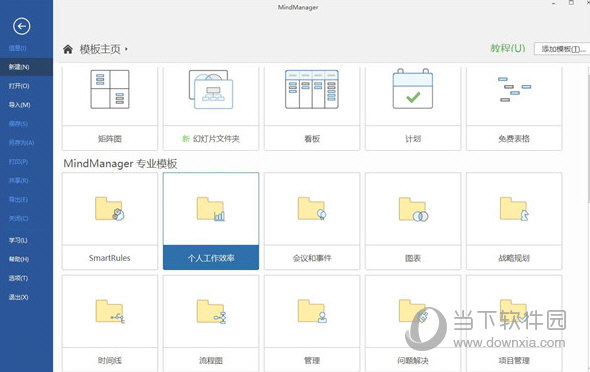
Task: Click the 教程(U) tutorial link
Action: pos(508,49)
